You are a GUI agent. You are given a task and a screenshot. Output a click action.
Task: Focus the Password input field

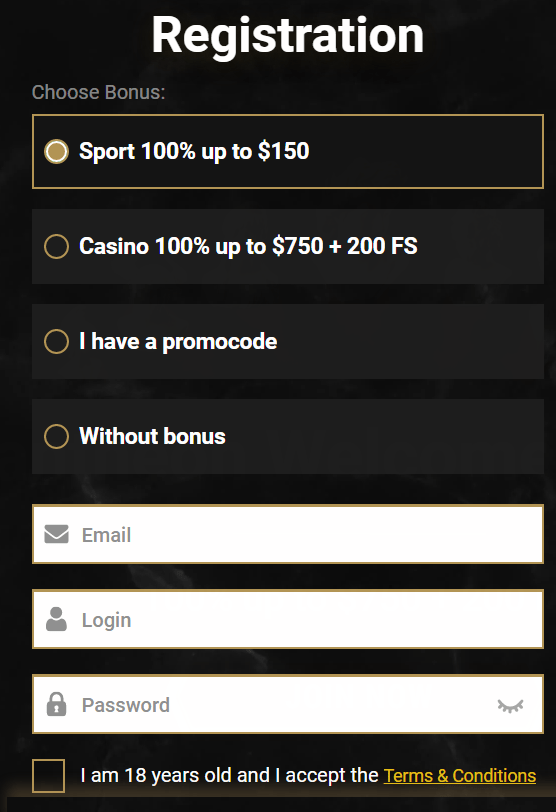coord(288,704)
